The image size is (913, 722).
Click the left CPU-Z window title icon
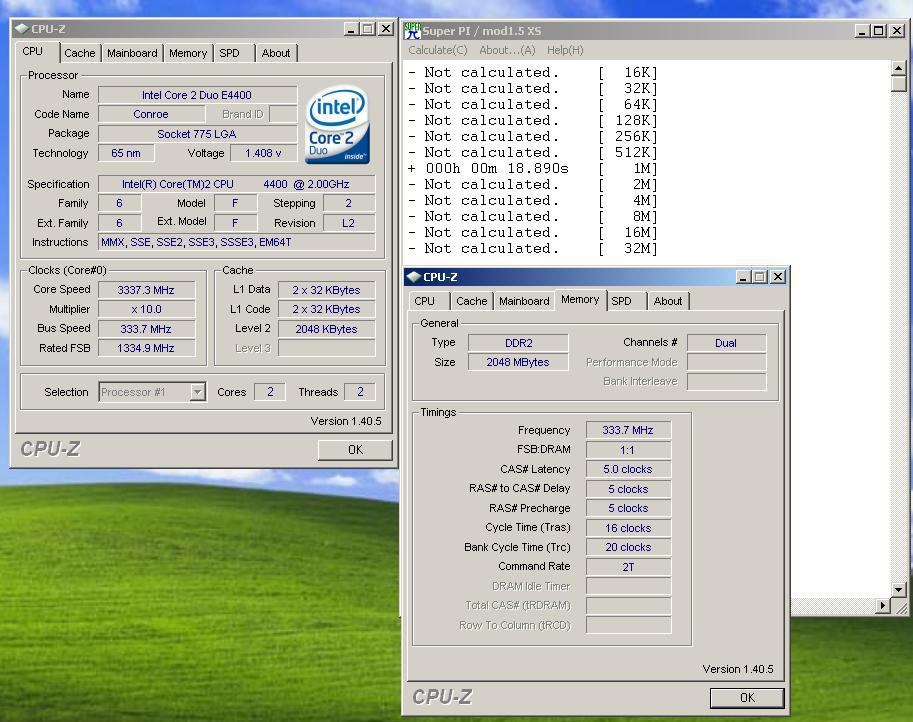click(x=22, y=29)
